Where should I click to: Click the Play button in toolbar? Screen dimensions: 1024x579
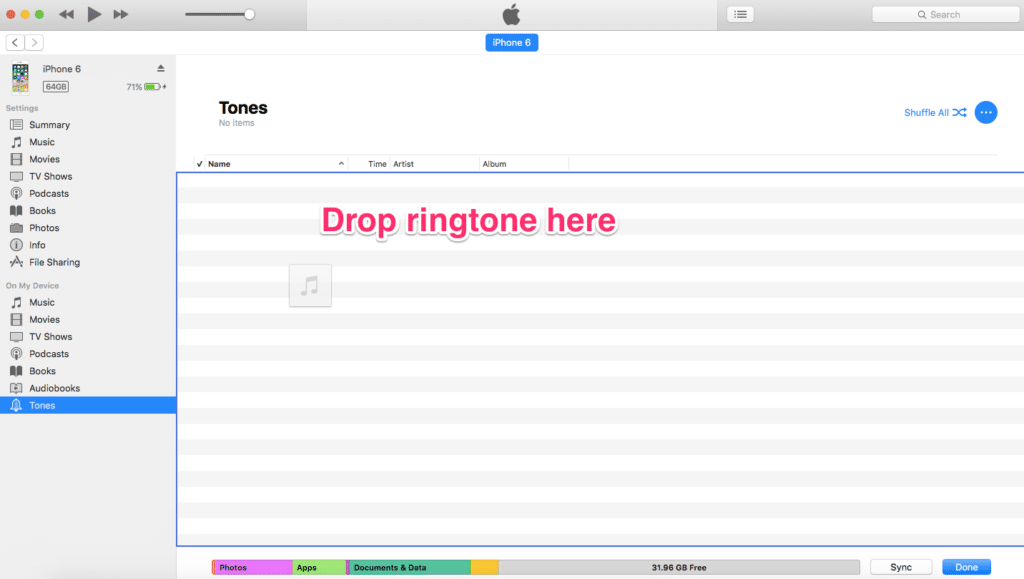pos(94,14)
